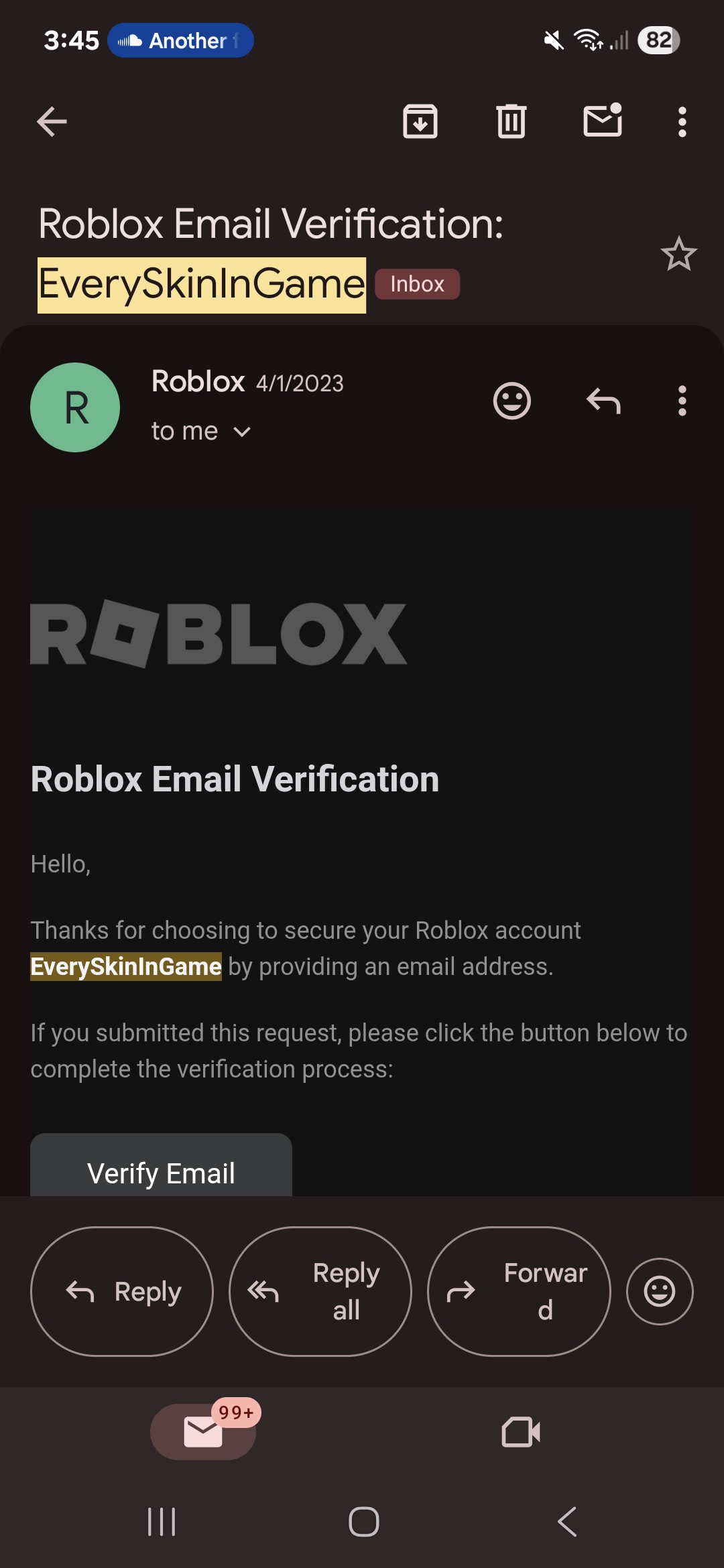Tap the Inbox label chip
This screenshot has width=724, height=1568.
coord(417,284)
